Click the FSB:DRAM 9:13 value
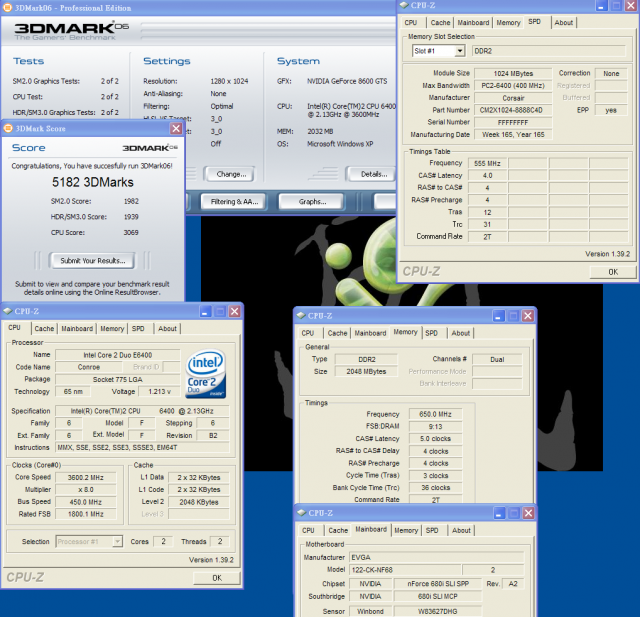The image size is (640, 617). point(436,426)
